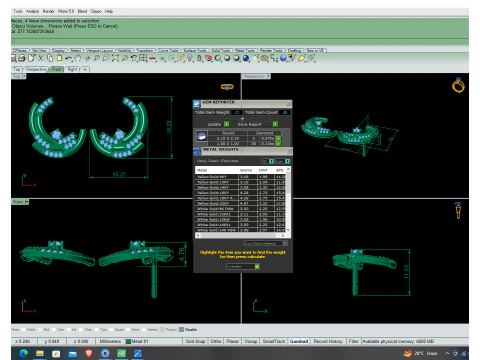
Task: Open the Brave browser in the taskbar
Action: coord(89,353)
